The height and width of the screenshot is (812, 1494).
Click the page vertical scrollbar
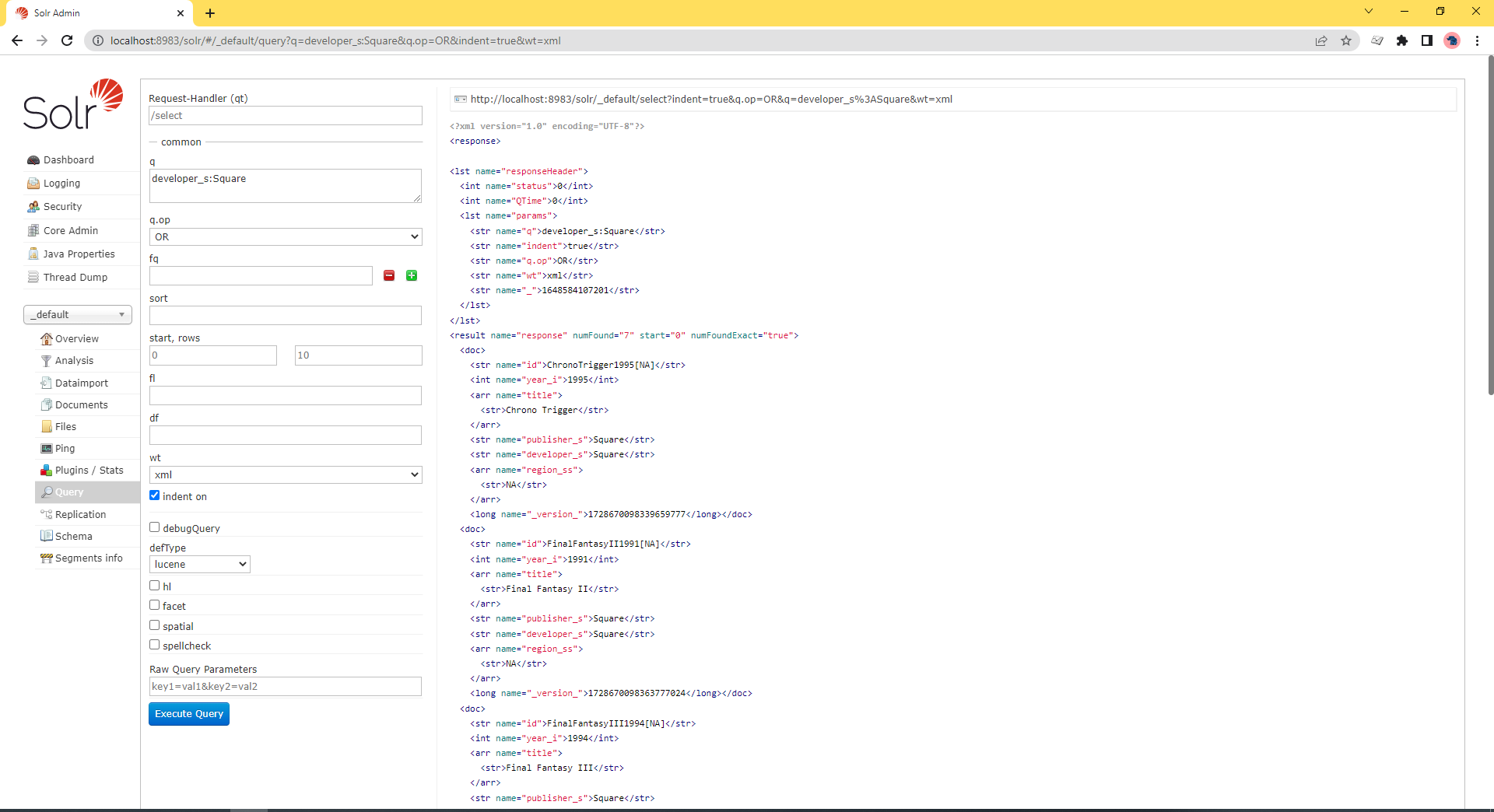coord(1490,226)
